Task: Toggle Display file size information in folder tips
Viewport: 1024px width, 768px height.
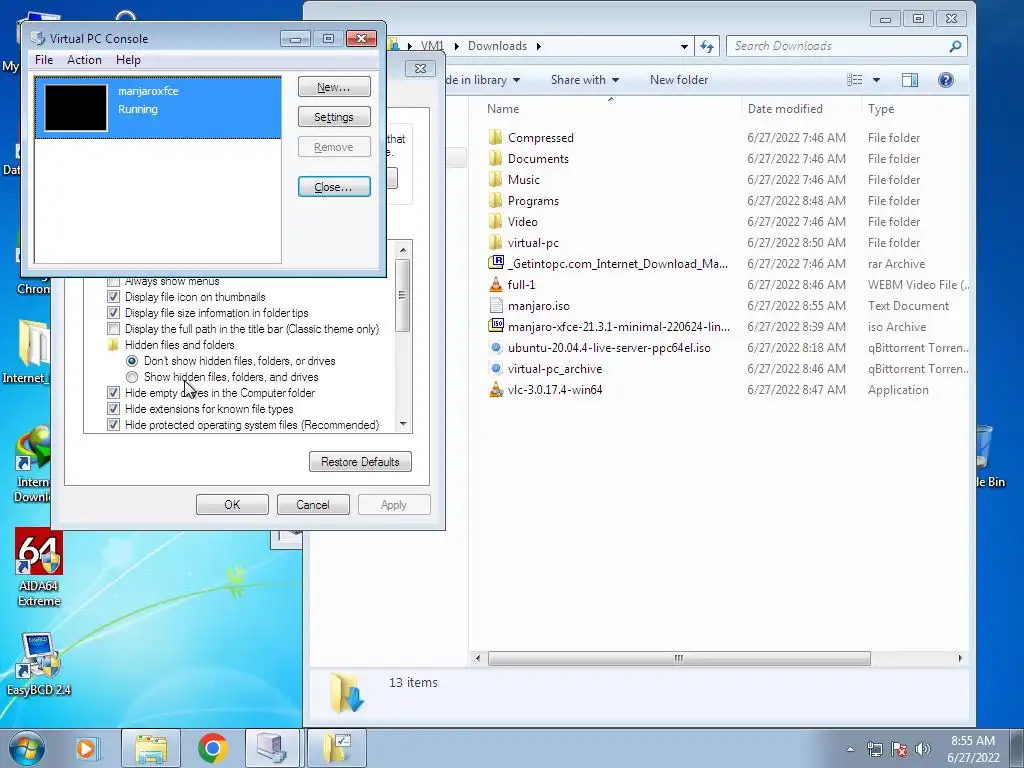Action: tap(113, 313)
